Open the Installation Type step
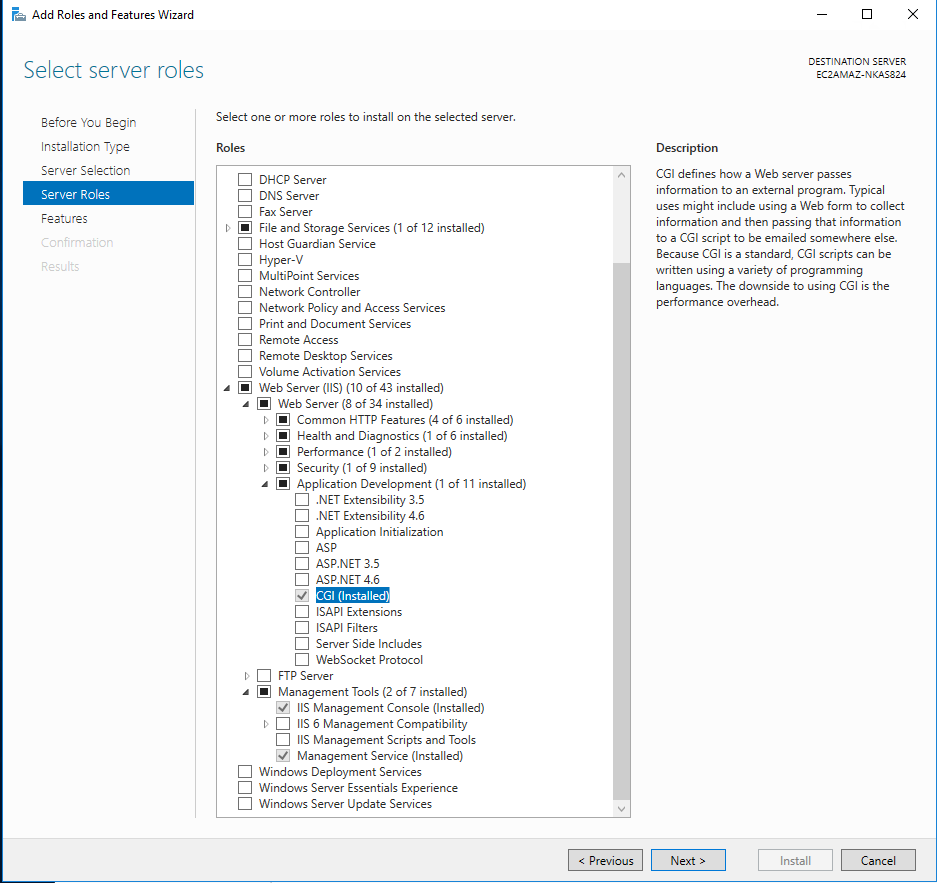Screen dimensions: 937x883 coord(85,146)
